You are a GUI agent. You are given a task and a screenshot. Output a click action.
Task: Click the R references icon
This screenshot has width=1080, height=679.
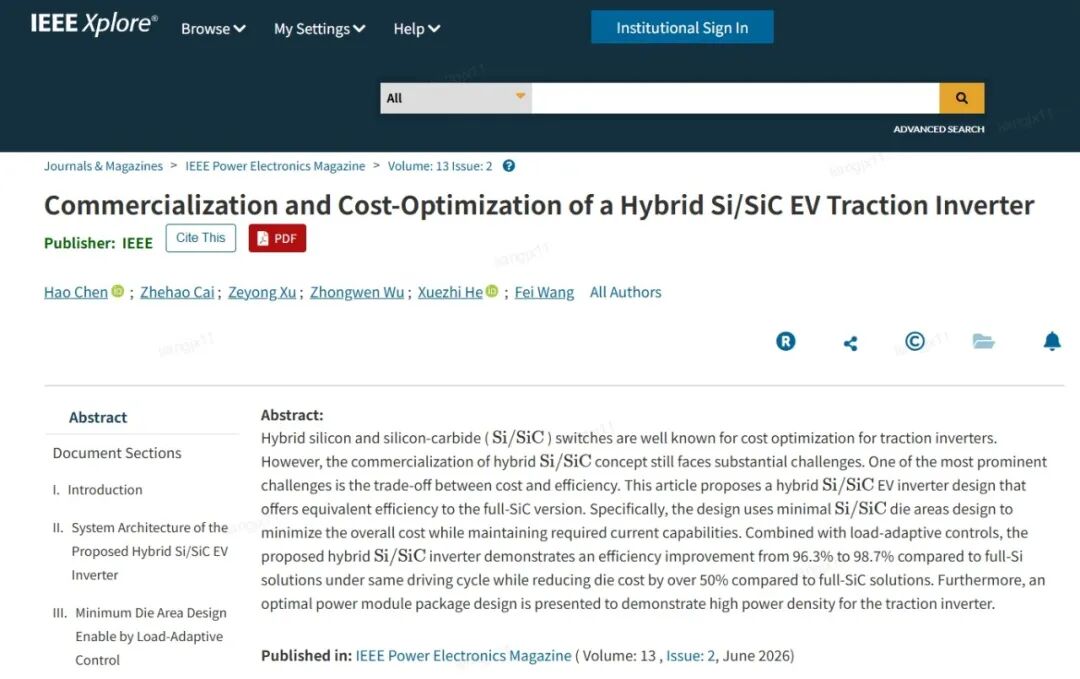tap(785, 341)
